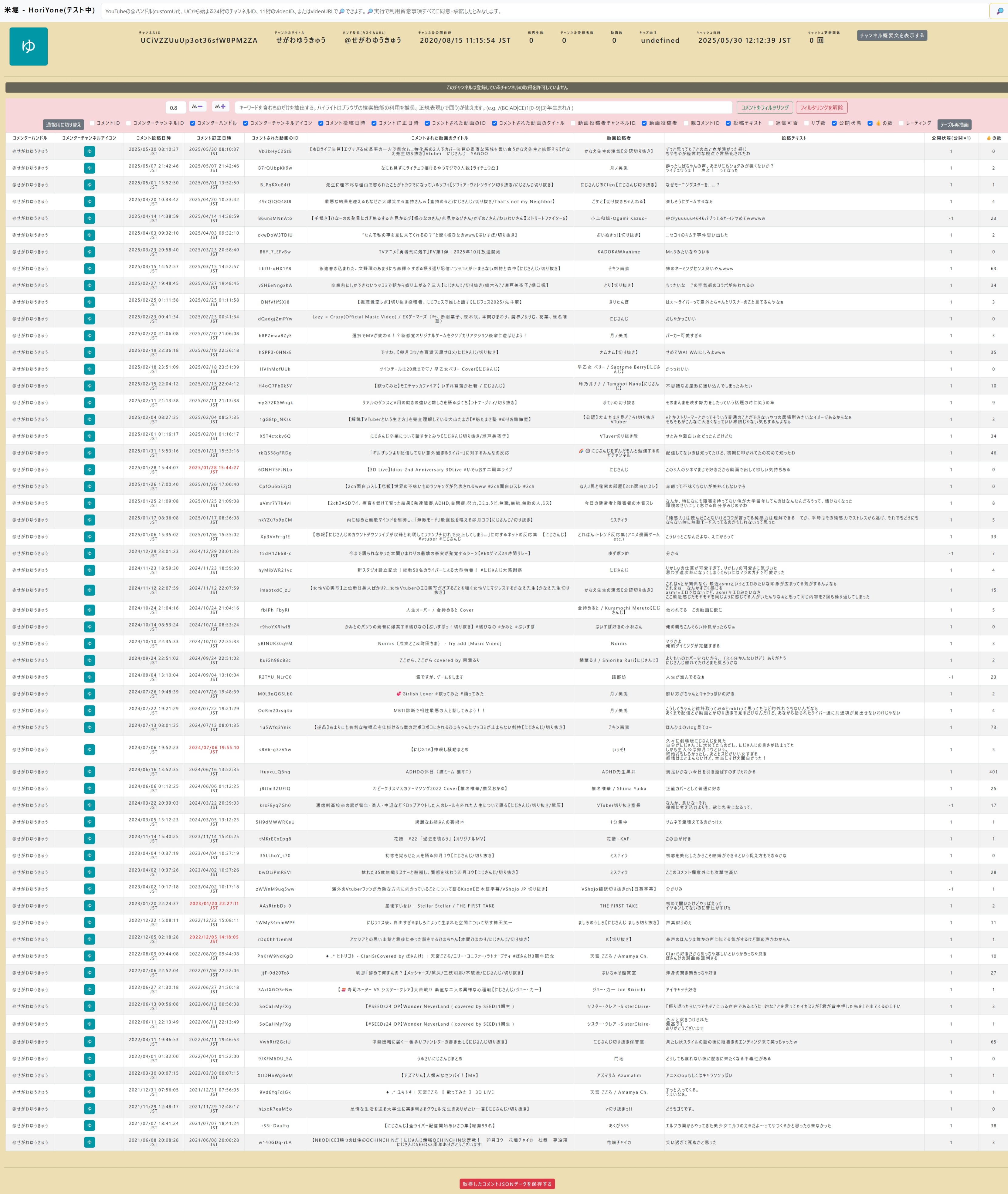Uncheck the コメンターハンドル checkbox
Image resolution: width=1008 pixels, height=1194 pixels.
tap(192, 123)
